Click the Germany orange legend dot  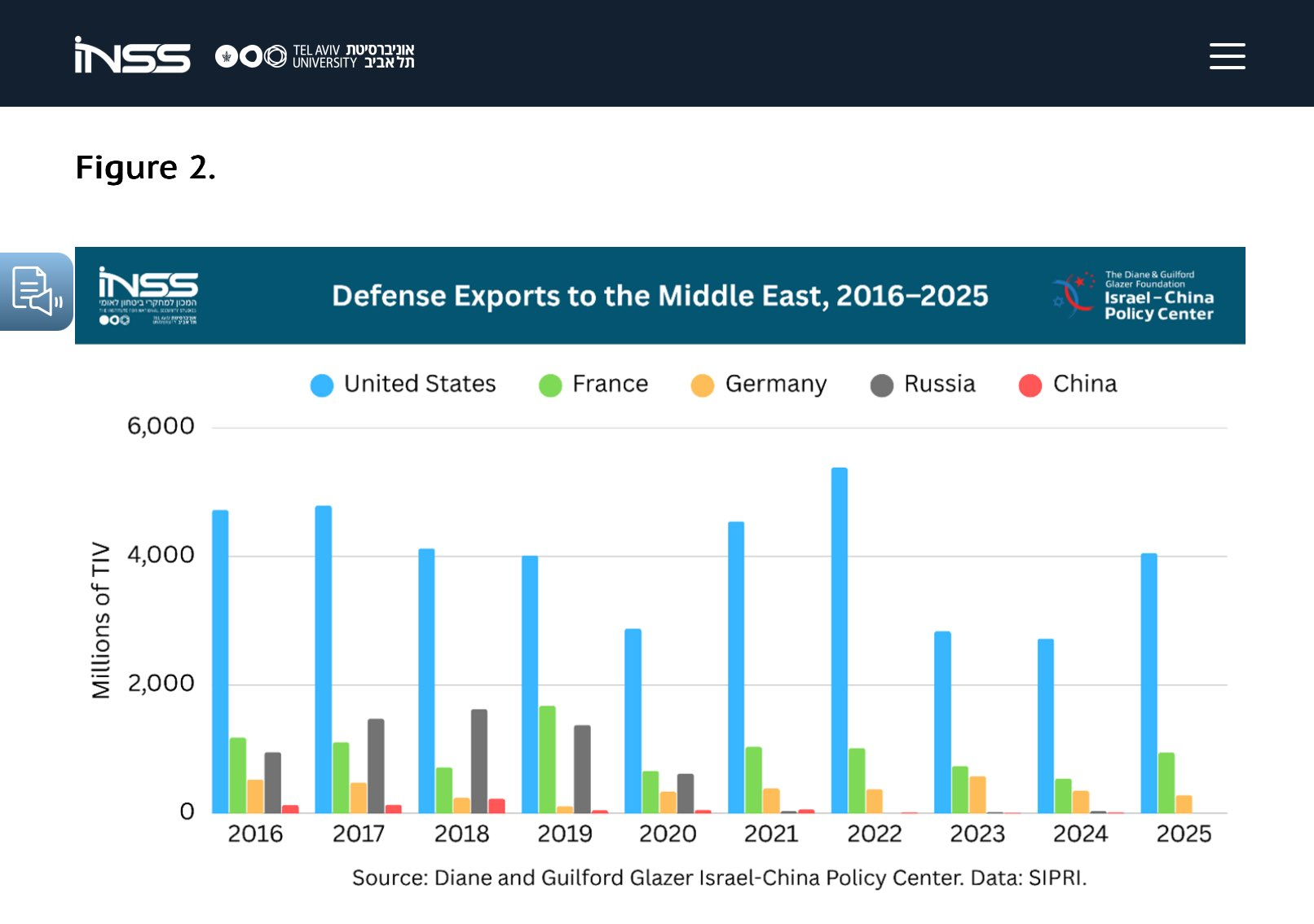[x=702, y=385]
